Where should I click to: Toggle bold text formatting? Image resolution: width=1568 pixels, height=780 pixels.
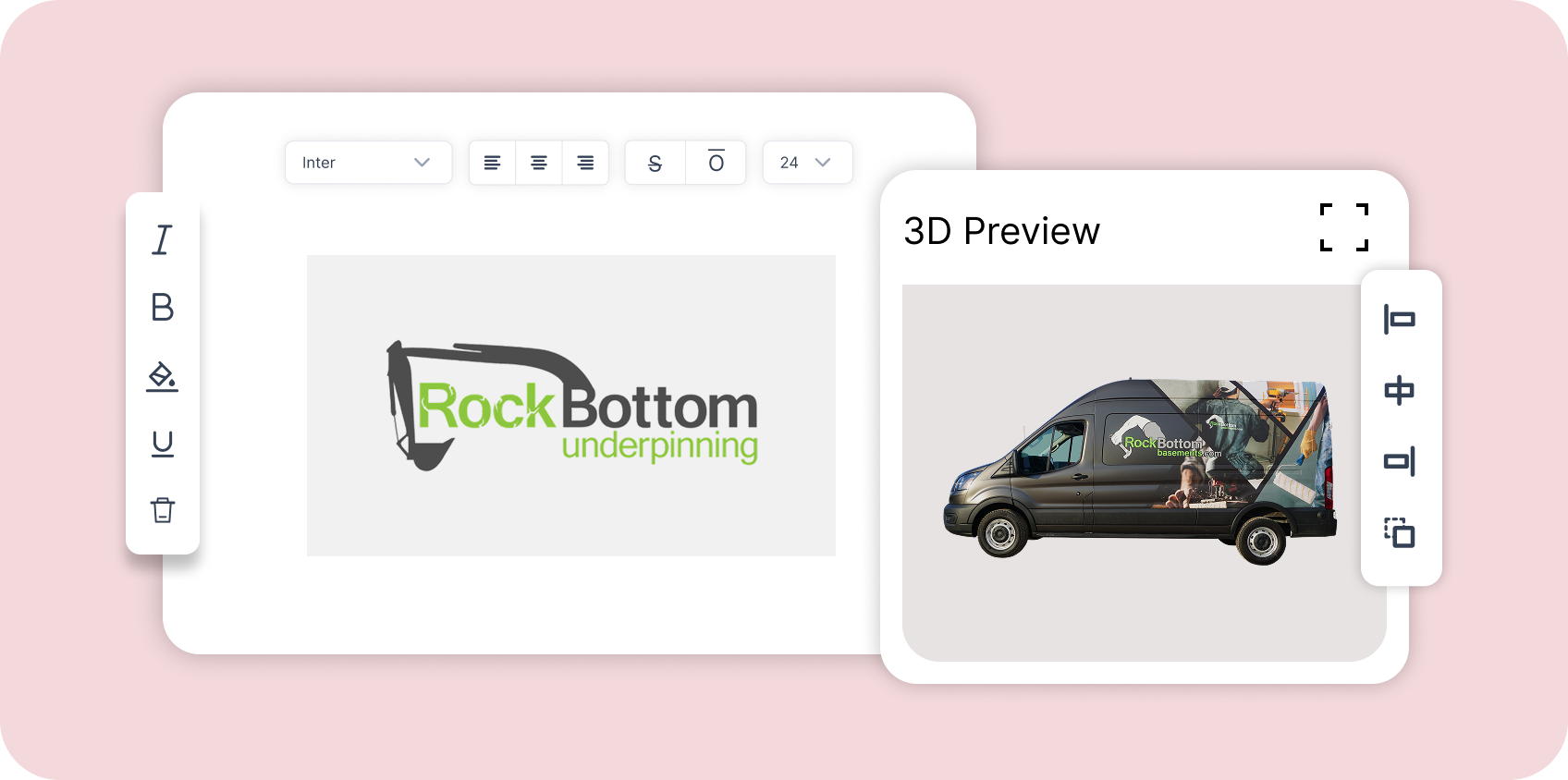click(163, 307)
